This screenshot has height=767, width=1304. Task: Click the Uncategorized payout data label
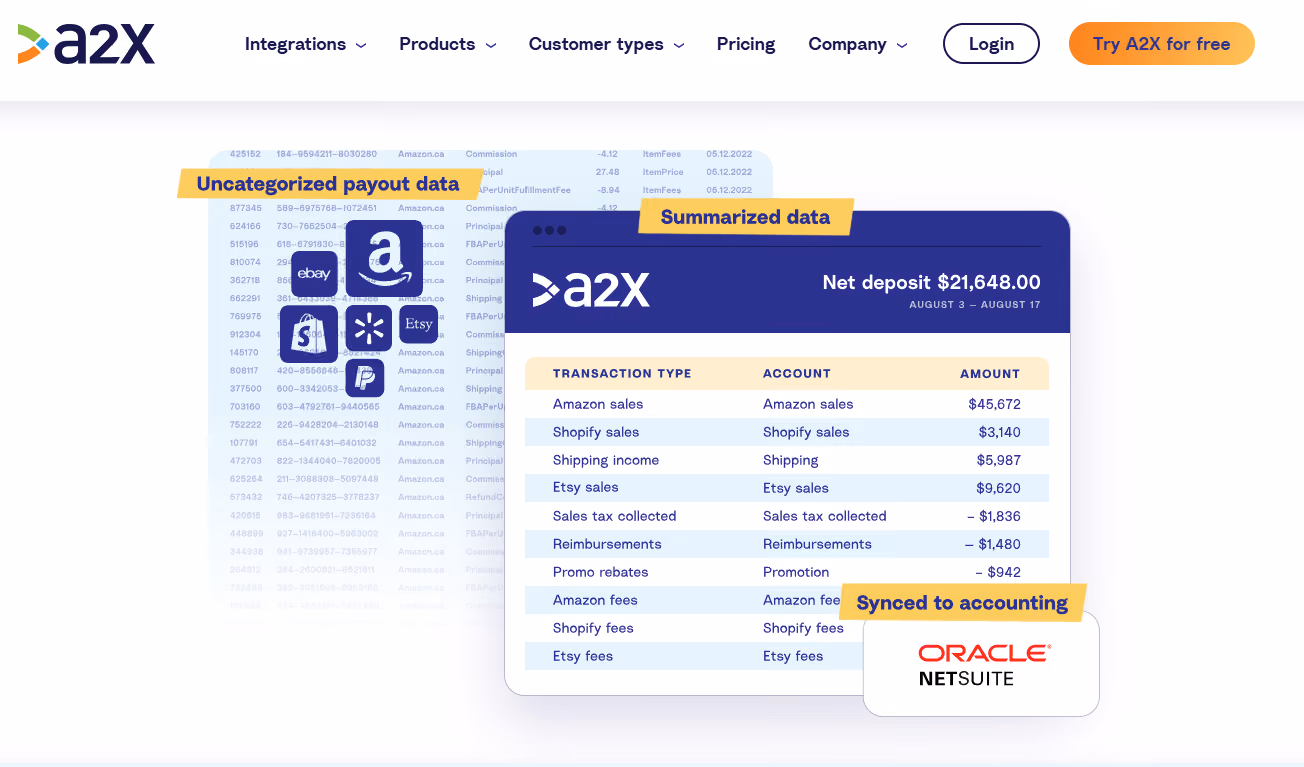(328, 184)
